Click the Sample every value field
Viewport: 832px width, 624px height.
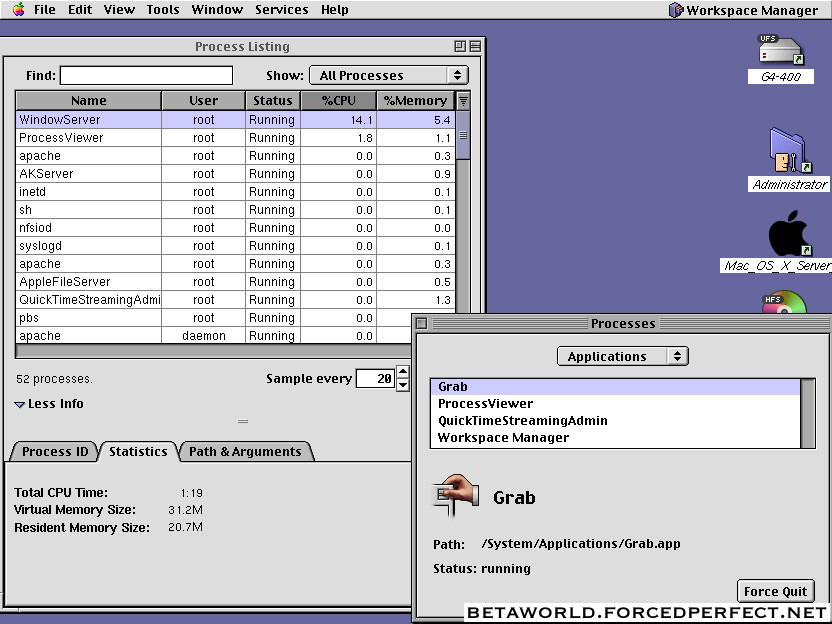375,378
